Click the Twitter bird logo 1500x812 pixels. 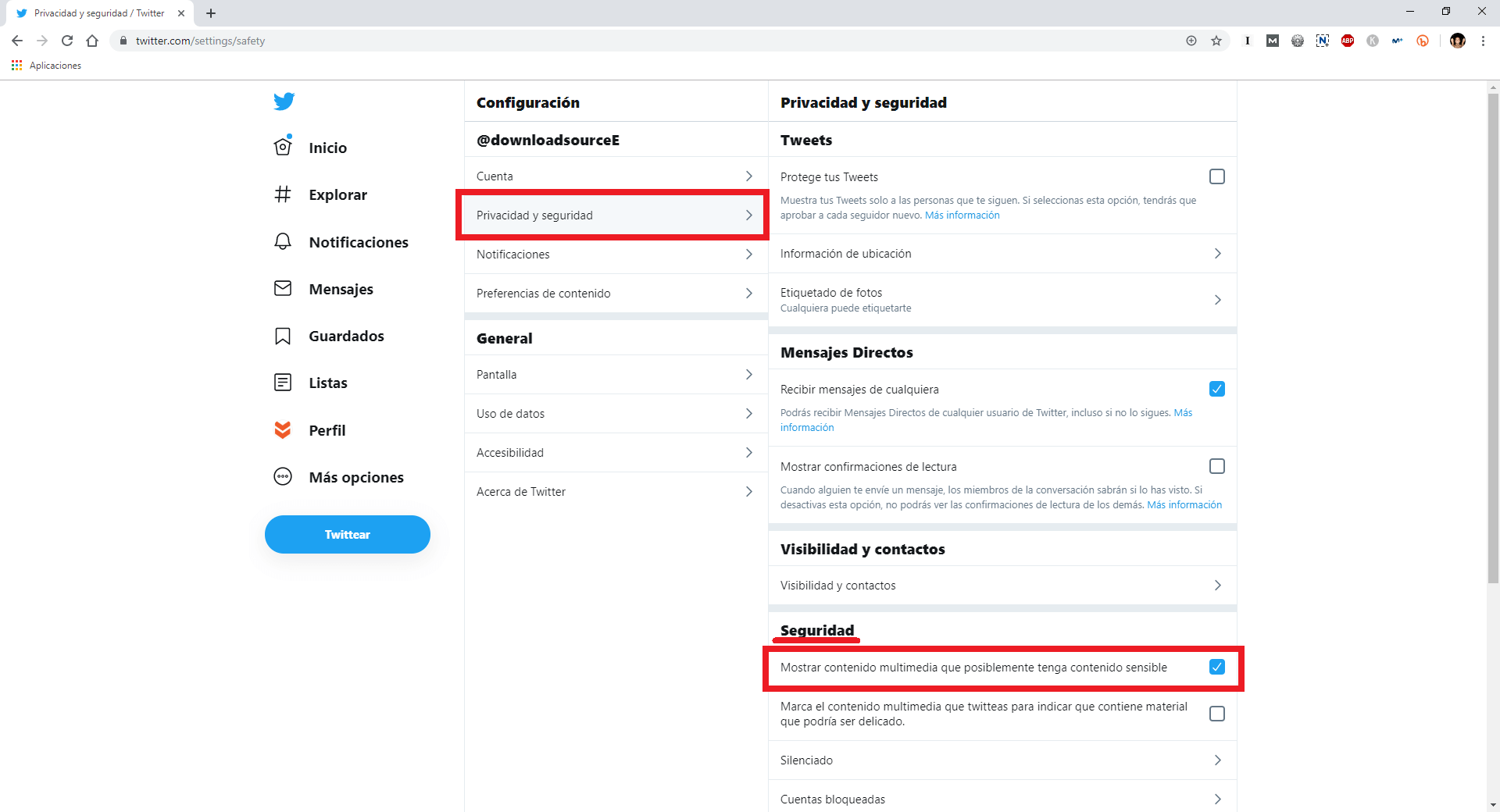point(284,101)
